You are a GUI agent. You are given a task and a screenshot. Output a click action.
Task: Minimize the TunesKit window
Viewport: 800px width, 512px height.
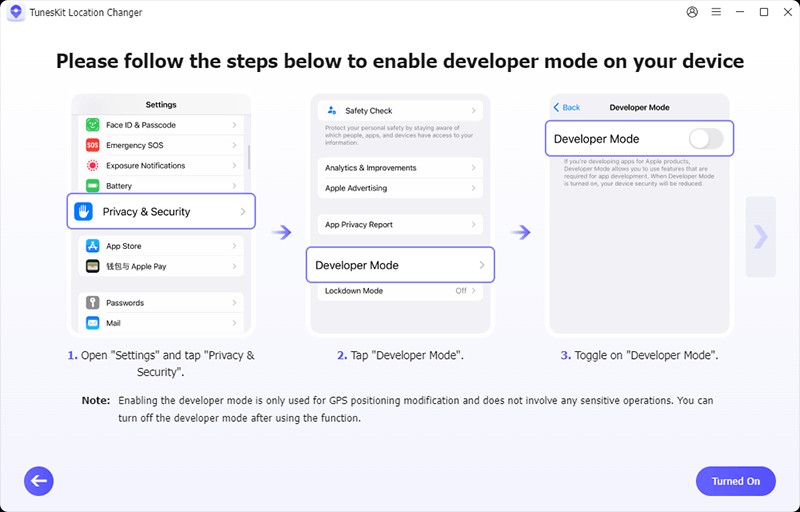coord(740,12)
